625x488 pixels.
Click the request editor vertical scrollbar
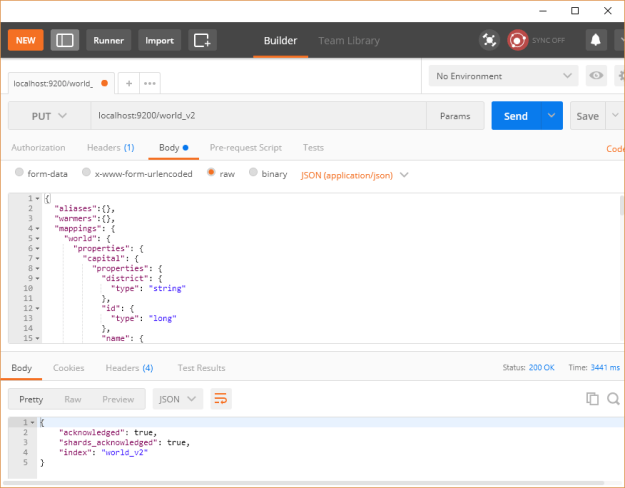point(622,205)
